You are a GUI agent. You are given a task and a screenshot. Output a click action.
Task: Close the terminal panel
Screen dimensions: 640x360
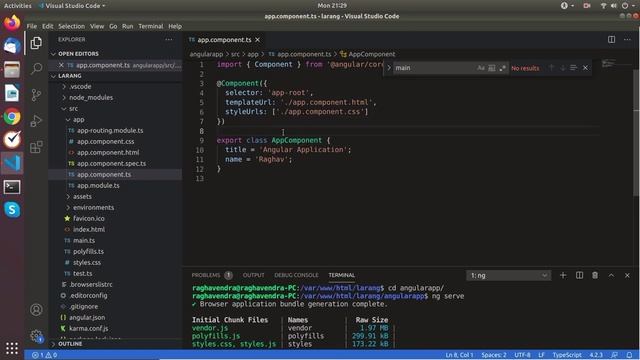(x=627, y=276)
